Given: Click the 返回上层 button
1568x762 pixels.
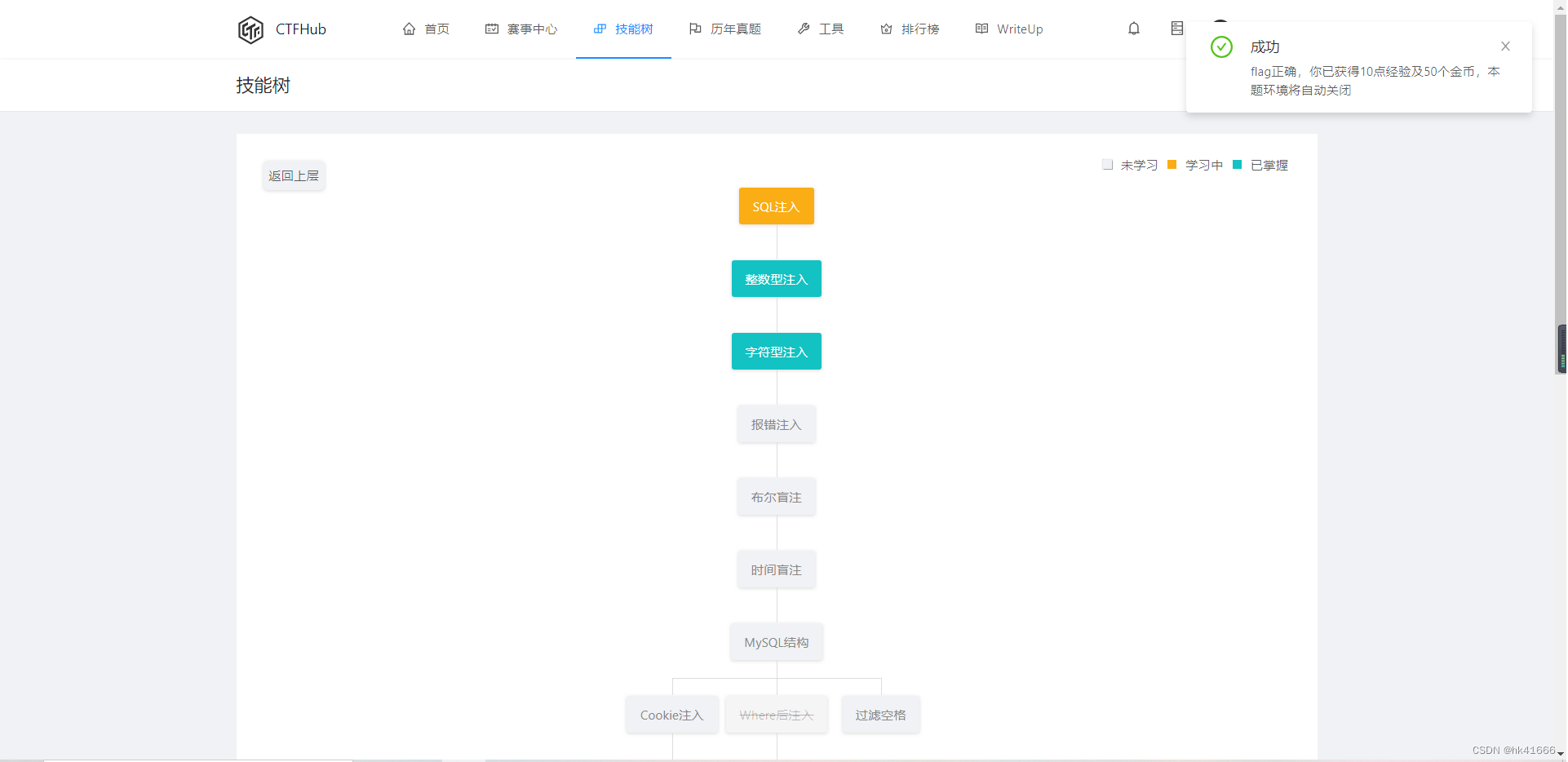Looking at the screenshot, I should (x=293, y=175).
